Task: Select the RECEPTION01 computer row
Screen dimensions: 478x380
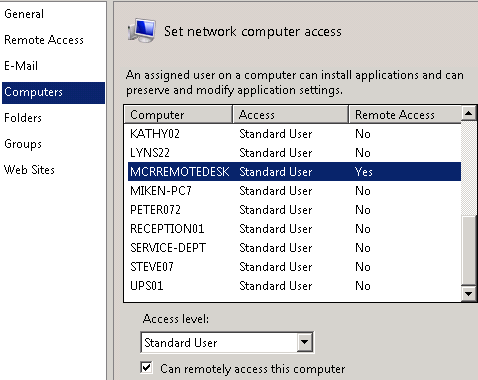Action: point(294,229)
